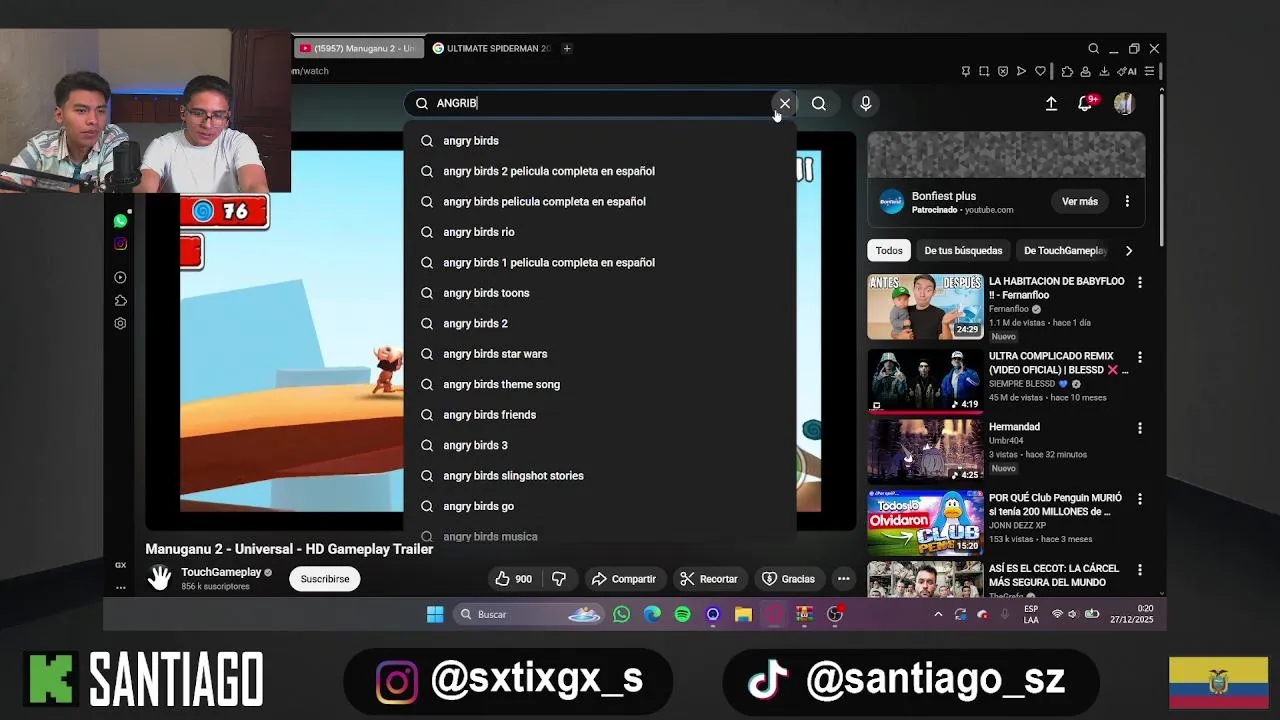This screenshot has width=1280, height=720.
Task: Like the video with 900 likes
Action: [514, 579]
